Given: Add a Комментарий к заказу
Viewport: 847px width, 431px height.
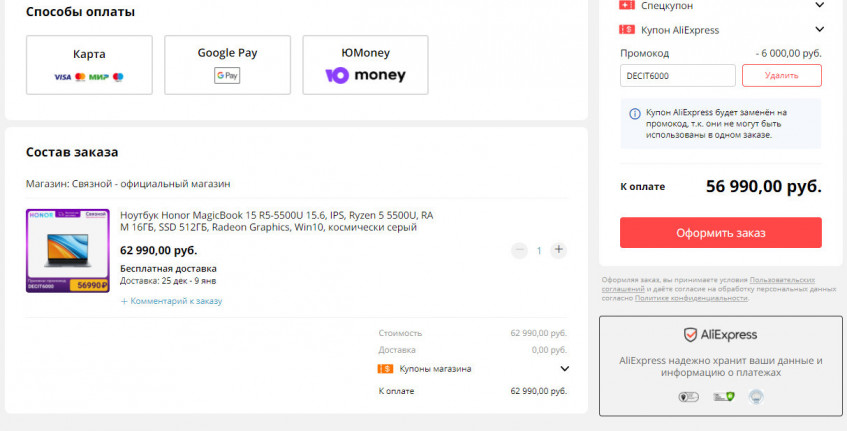Looking at the screenshot, I should point(171,301).
